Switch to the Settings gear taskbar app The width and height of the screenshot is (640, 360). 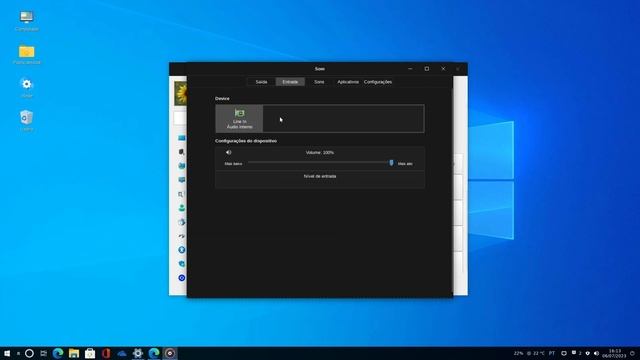pos(138,353)
